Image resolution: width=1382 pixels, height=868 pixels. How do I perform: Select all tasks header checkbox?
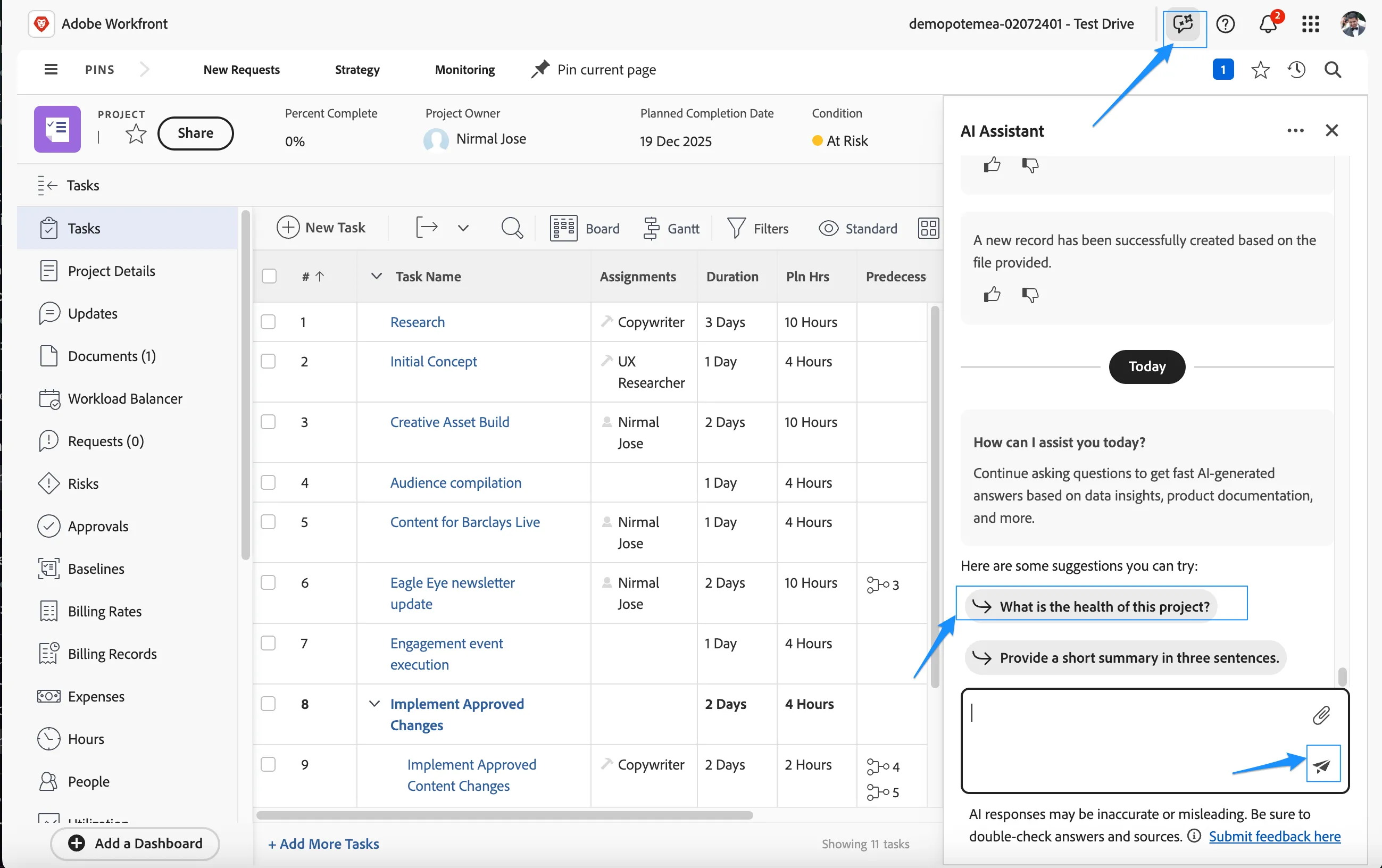pos(269,276)
